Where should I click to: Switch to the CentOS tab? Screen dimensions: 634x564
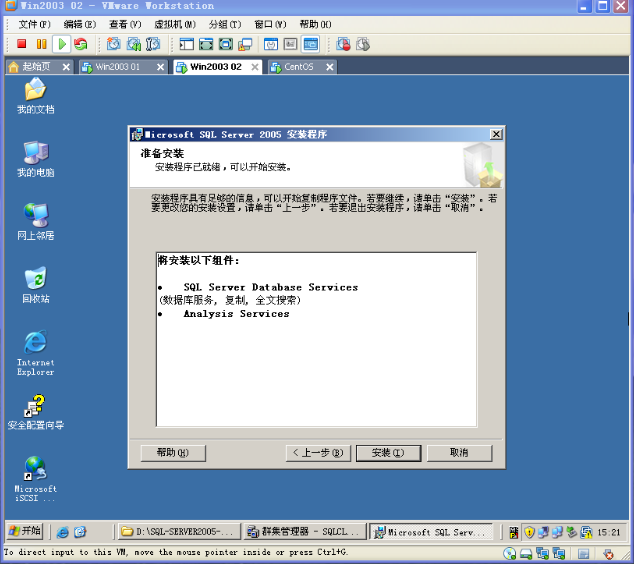point(298,67)
